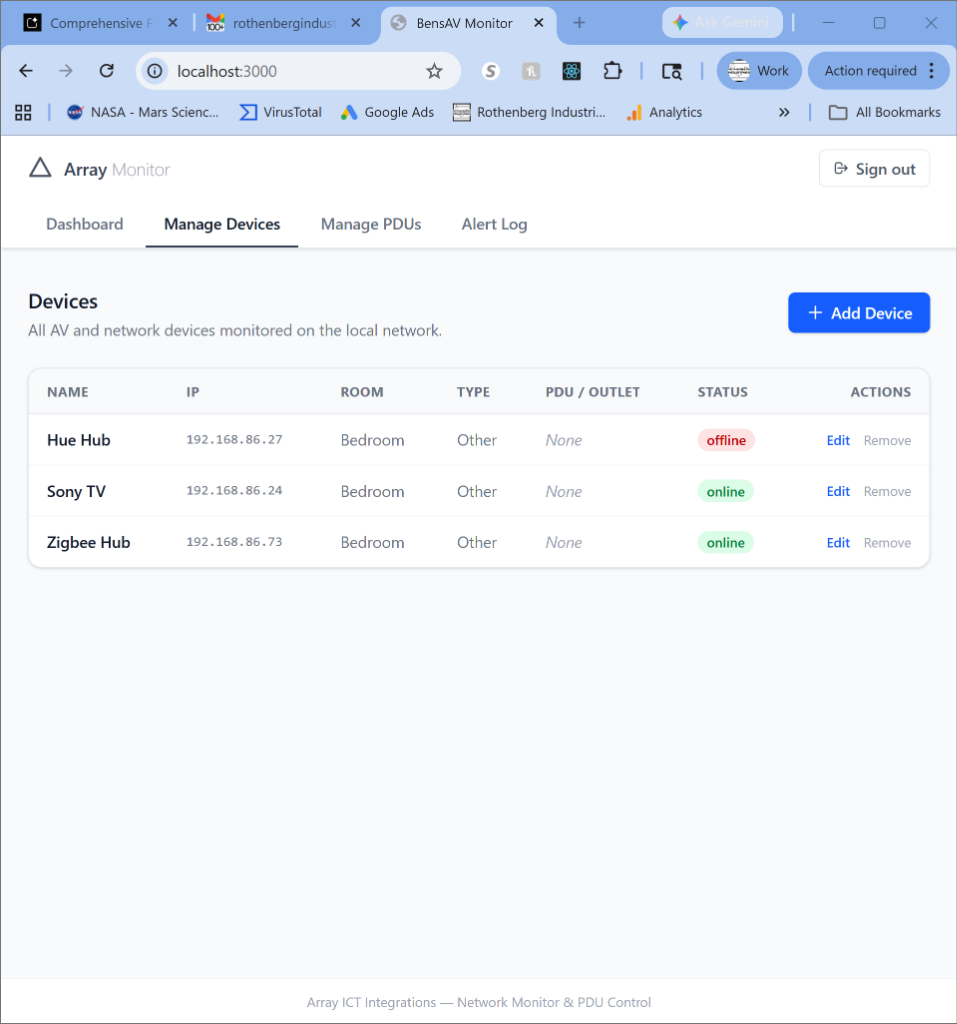Open the Chrome three-dot menu

932,71
